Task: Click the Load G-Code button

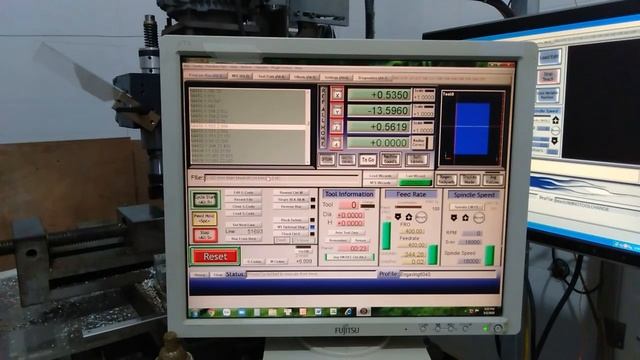Action: point(243,213)
